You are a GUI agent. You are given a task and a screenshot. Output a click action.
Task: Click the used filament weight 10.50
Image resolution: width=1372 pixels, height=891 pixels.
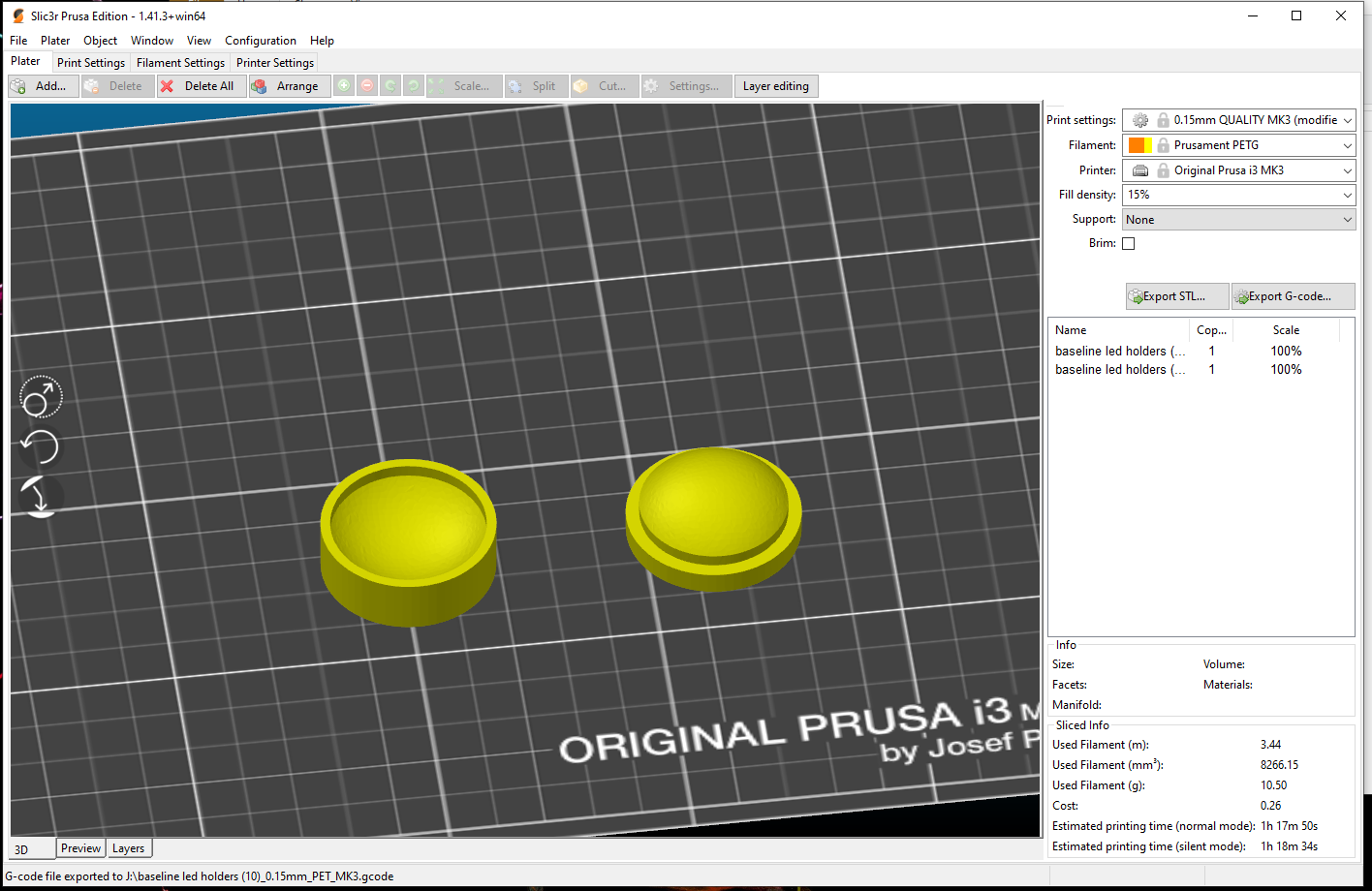[1273, 785]
